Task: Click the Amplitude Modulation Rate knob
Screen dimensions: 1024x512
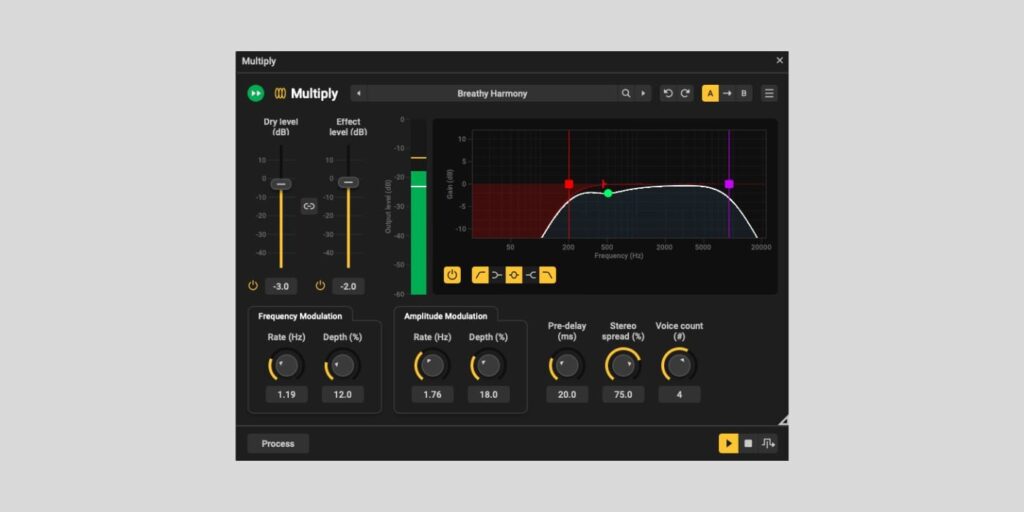Action: pyautogui.click(x=432, y=366)
